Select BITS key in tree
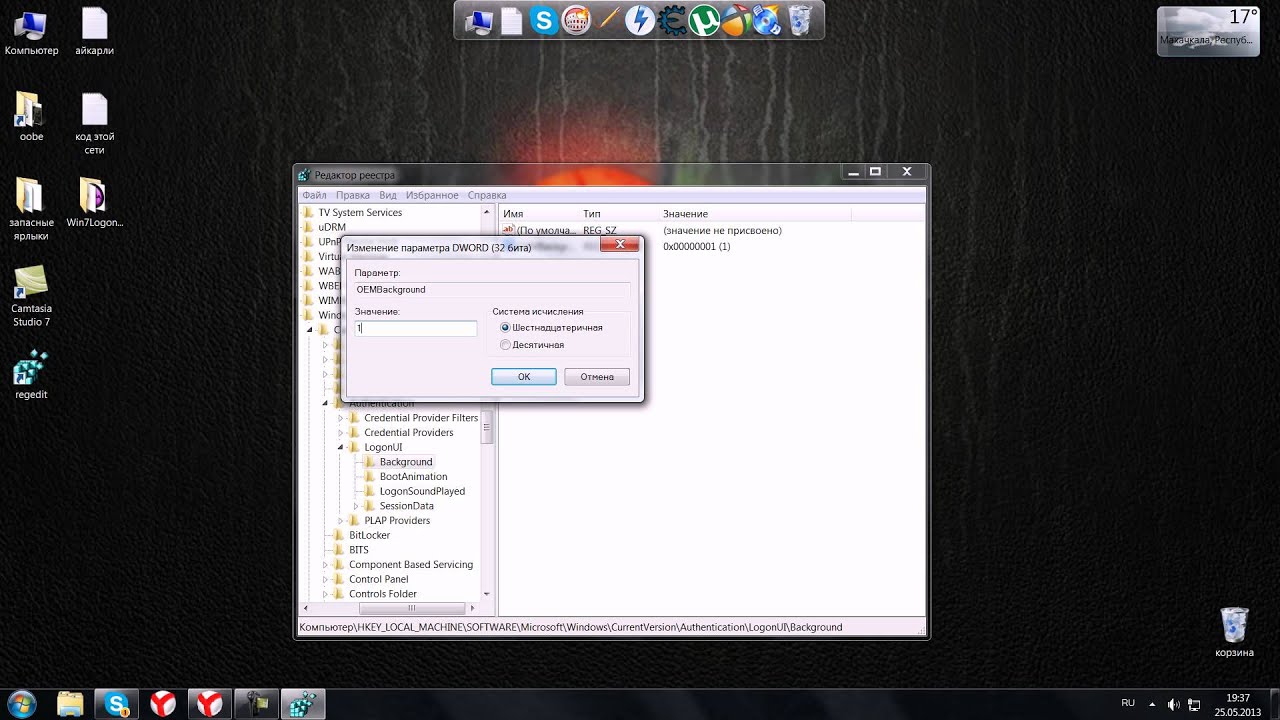1280x720 pixels. coord(358,550)
